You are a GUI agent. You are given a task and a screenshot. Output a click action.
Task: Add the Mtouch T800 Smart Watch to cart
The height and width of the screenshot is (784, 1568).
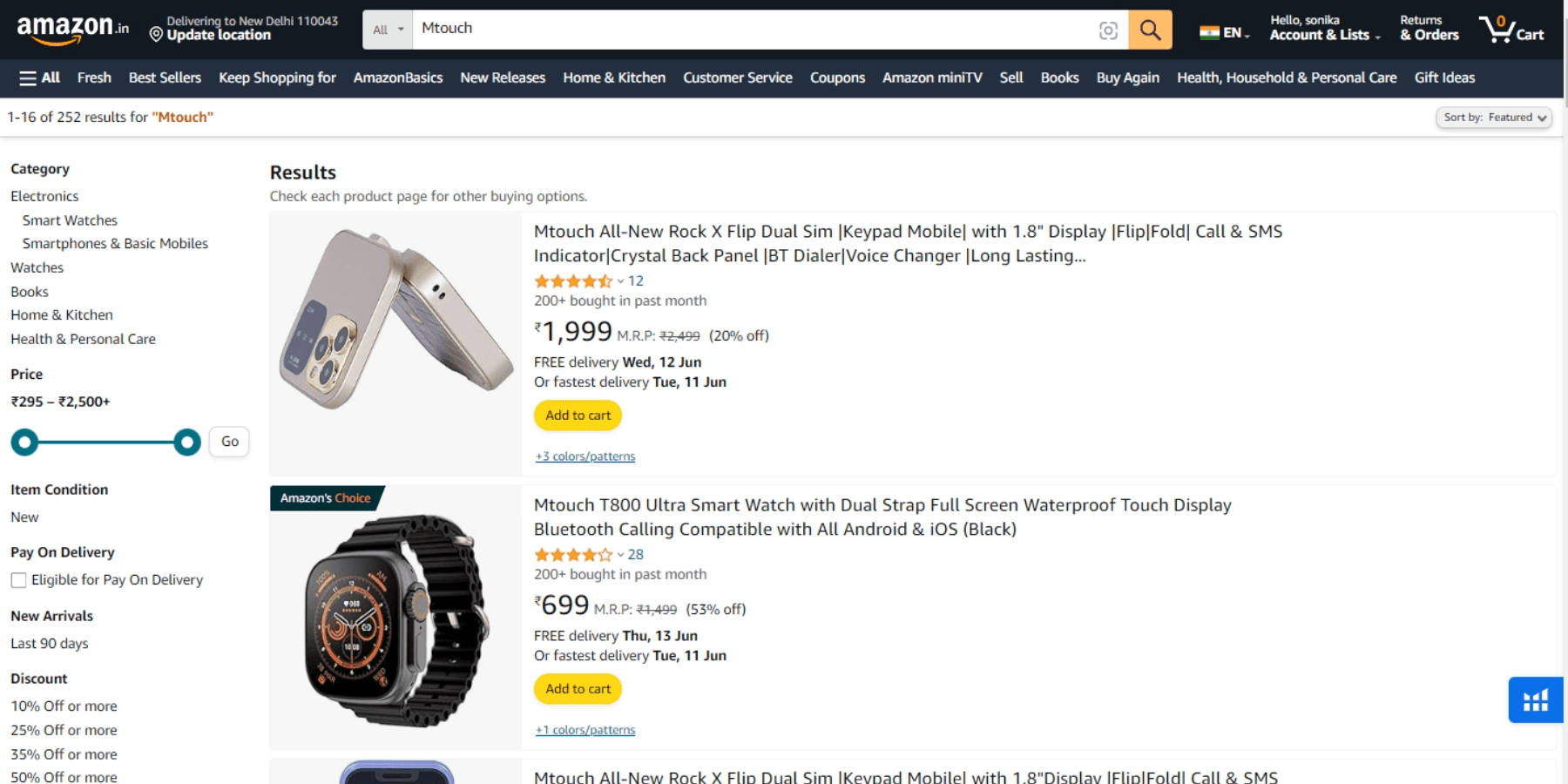tap(578, 689)
